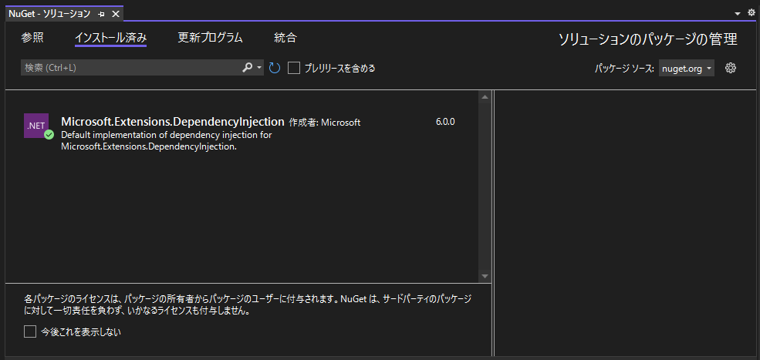Enable プレリリースを含める checkbox
Image resolution: width=760 pixels, height=360 pixels.
(294, 68)
